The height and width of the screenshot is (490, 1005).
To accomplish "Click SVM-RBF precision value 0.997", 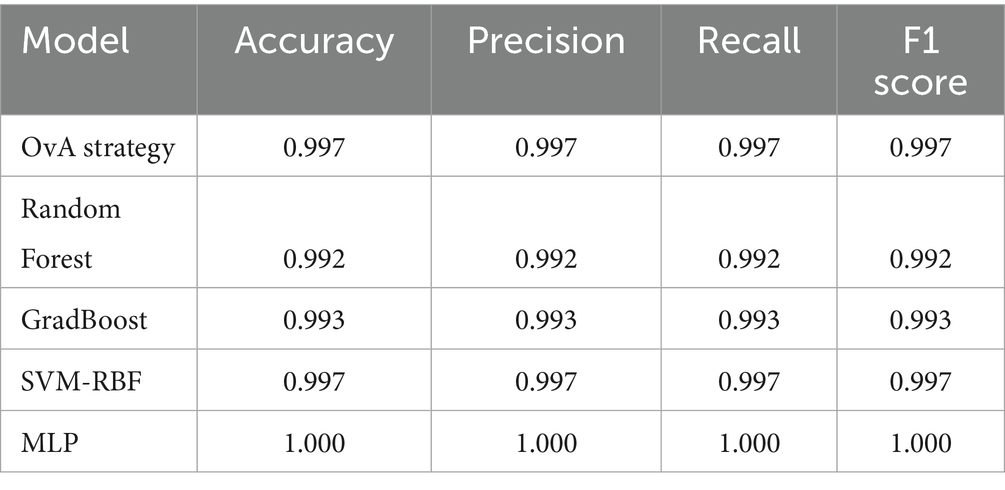I will (x=546, y=381).
